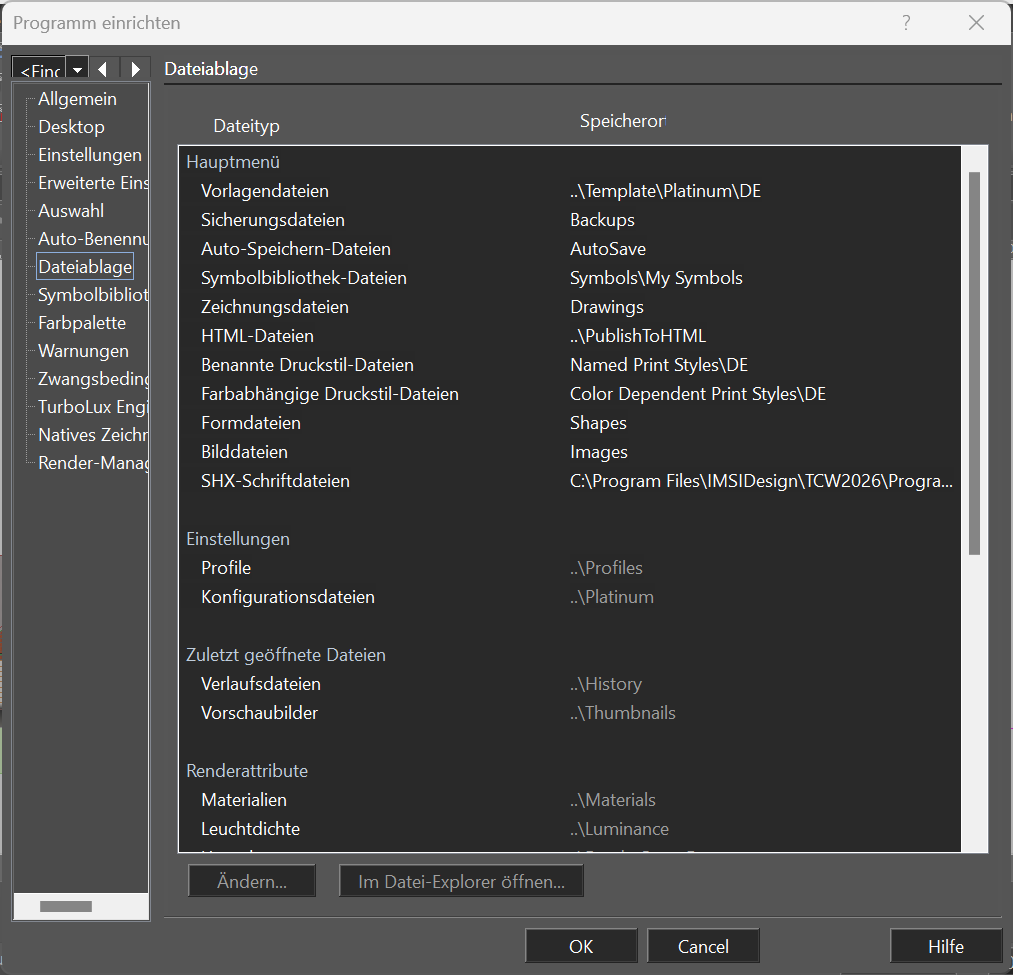
Task: Click the Ändern... button
Action: click(x=252, y=881)
